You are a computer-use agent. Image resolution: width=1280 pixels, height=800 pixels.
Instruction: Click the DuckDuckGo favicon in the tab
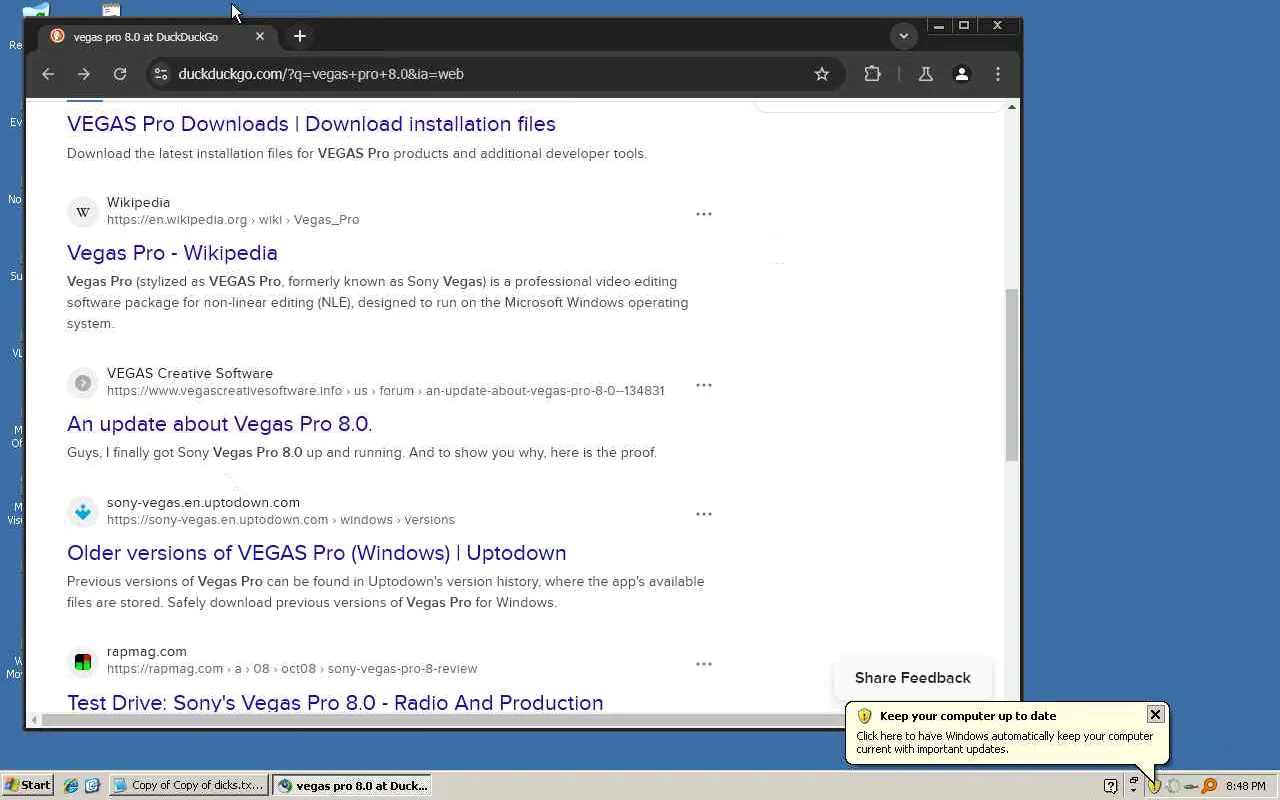click(x=58, y=37)
